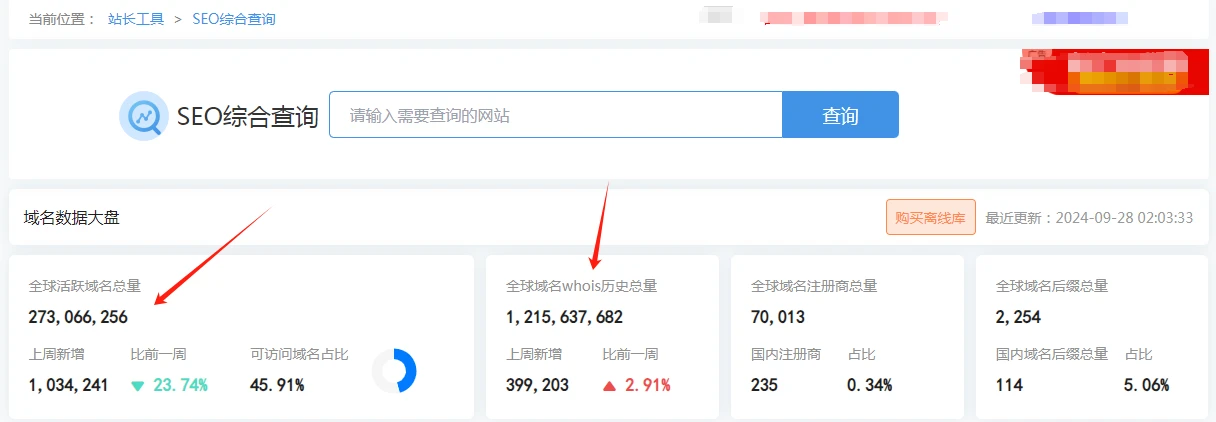Viewport: 1216px width, 422px height.
Task: Click the 全球域名后缀总量 value 2,254
Action: tap(1018, 317)
